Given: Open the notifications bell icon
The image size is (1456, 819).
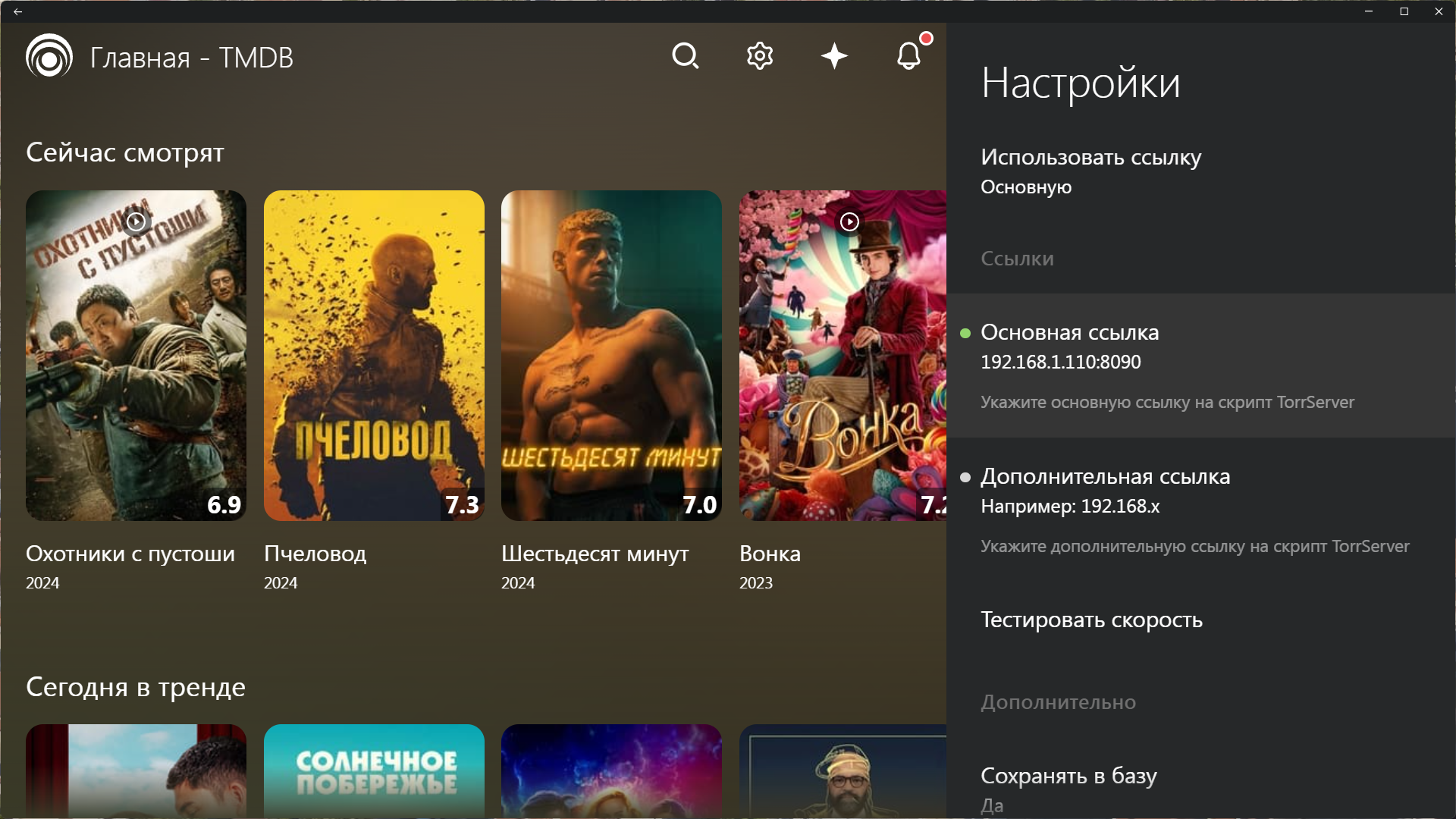Looking at the screenshot, I should coord(908,56).
